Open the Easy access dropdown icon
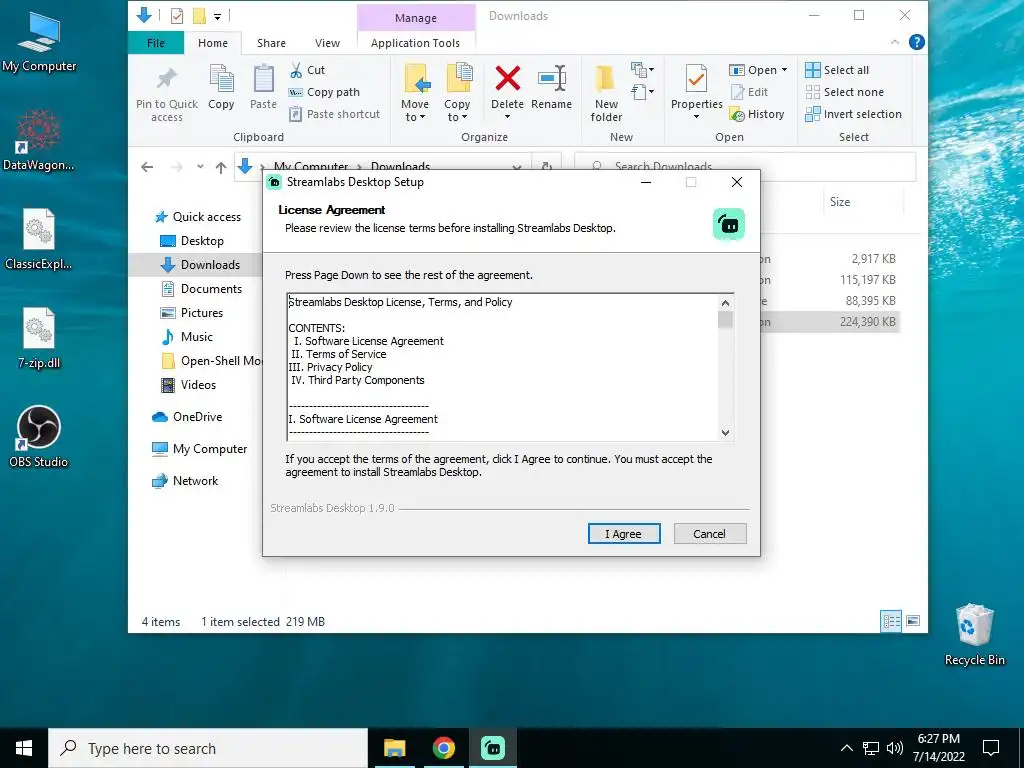The image size is (1024, 768). click(643, 92)
